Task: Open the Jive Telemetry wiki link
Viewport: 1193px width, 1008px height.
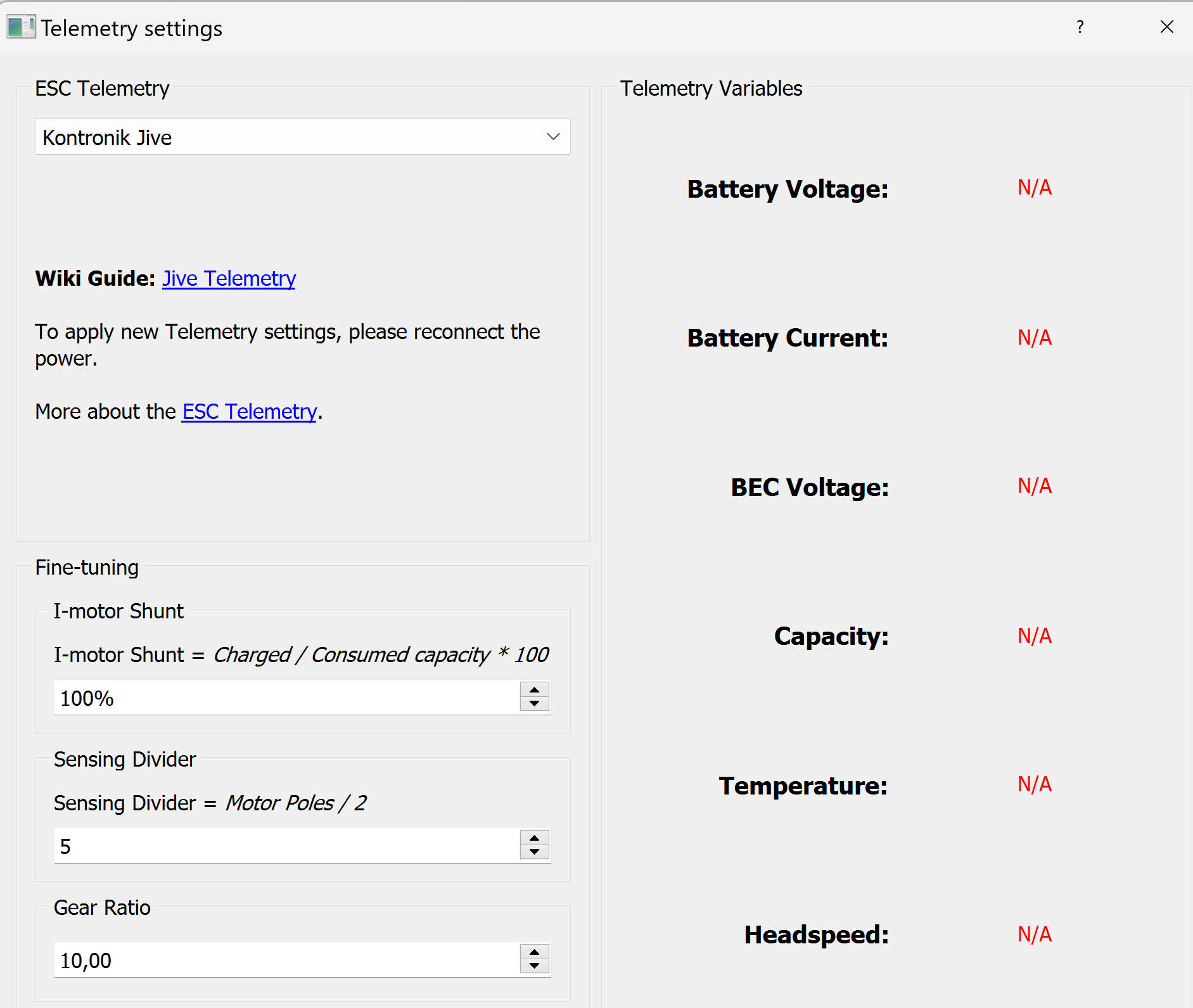Action: 229,279
